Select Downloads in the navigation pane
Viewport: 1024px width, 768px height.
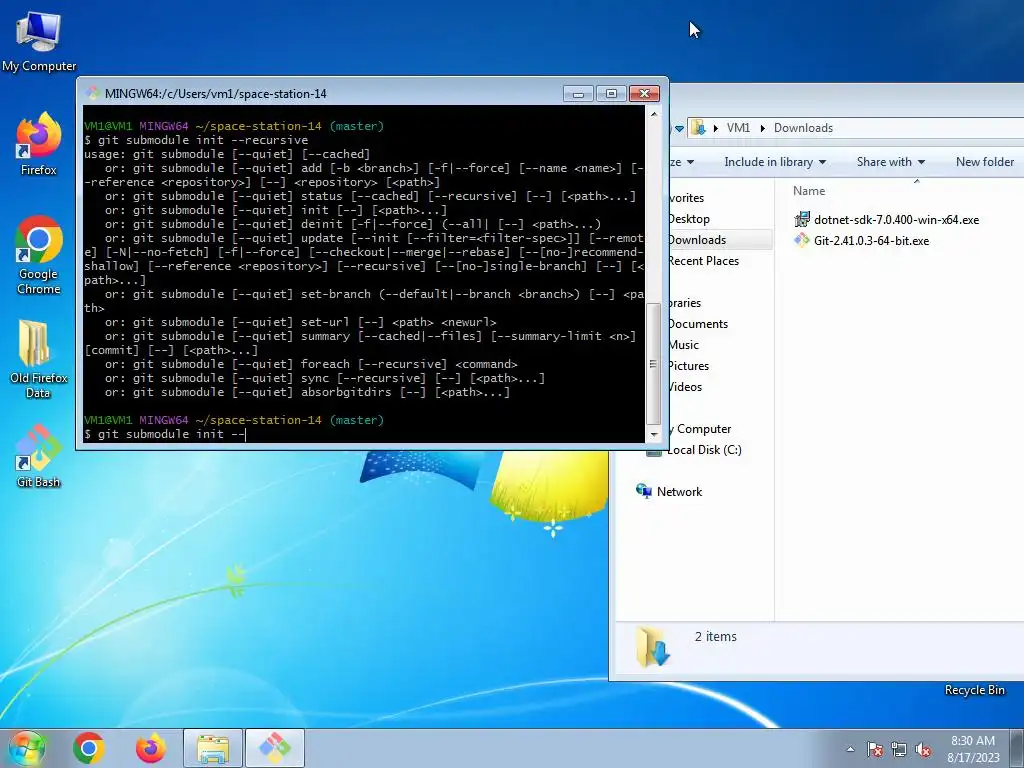coord(697,240)
